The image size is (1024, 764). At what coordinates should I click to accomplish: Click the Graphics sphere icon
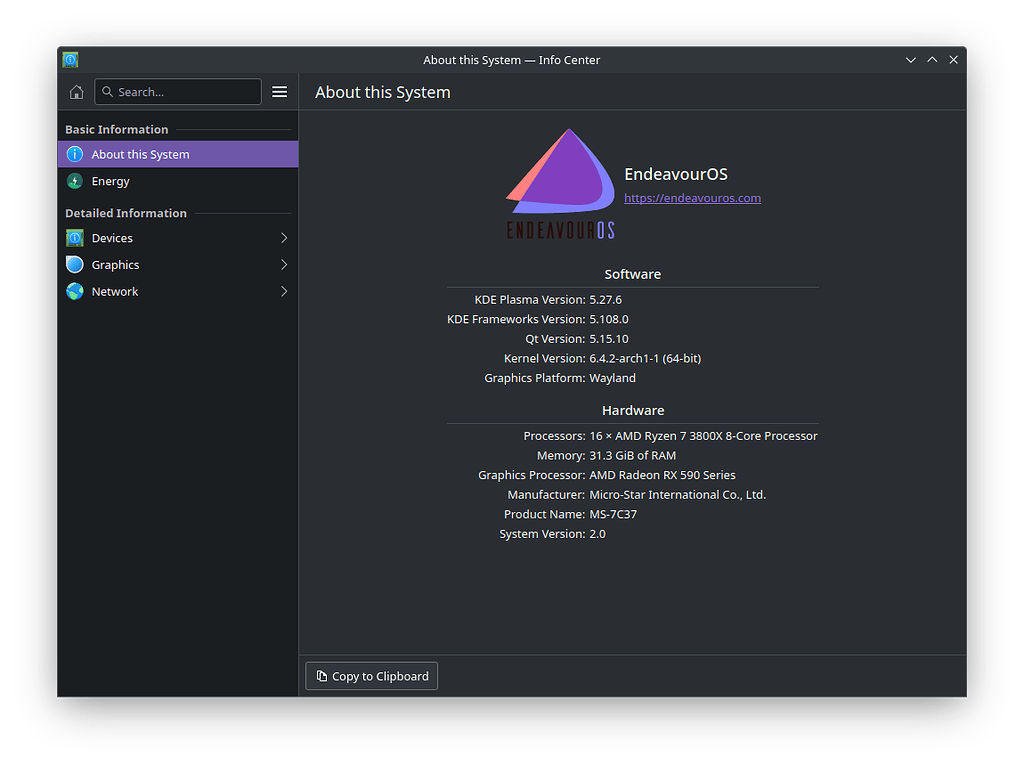pyautogui.click(x=77, y=264)
